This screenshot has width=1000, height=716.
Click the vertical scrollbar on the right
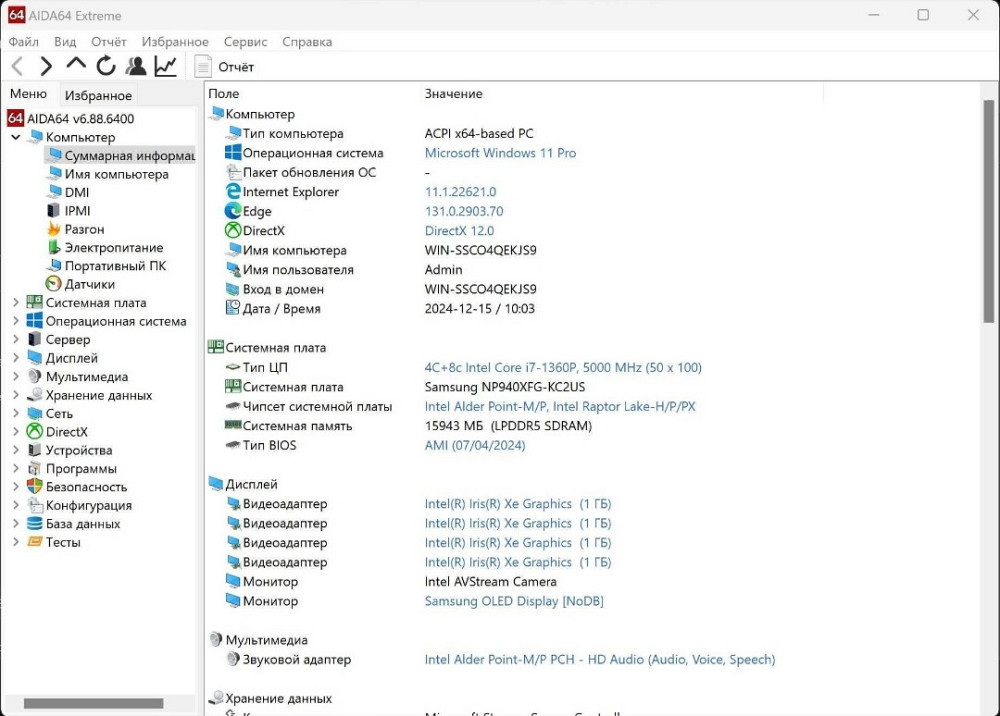(989, 210)
